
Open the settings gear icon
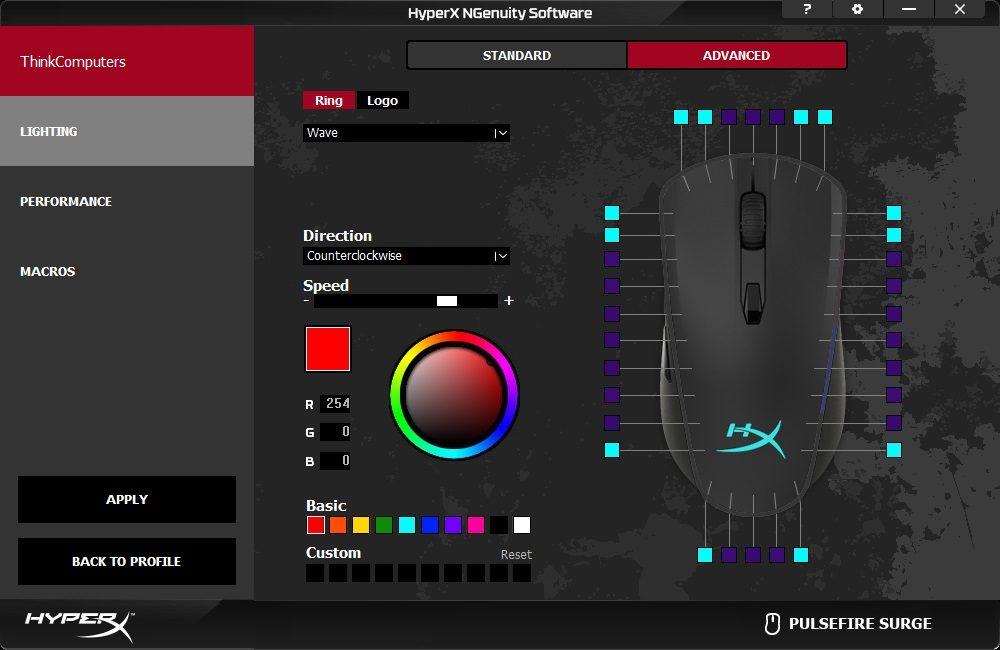pos(857,9)
